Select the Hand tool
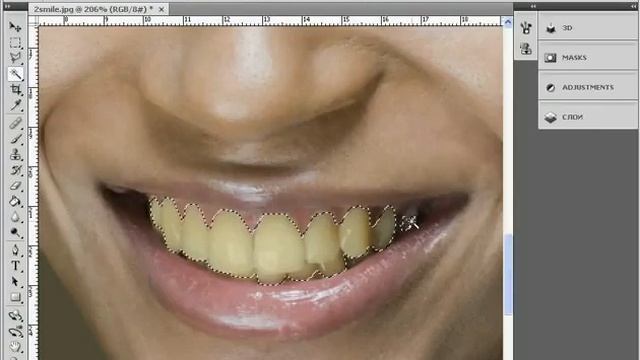 coord(15,347)
